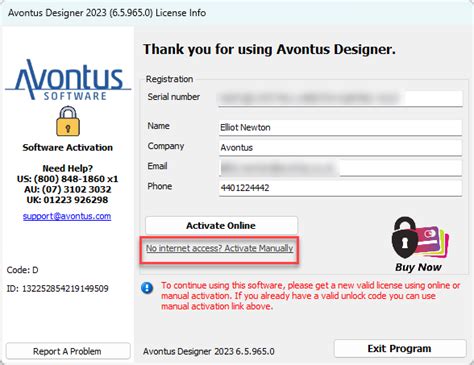Click the blue information icon beside the red warning
Image resolution: width=474 pixels, height=365 pixels.
(147, 288)
